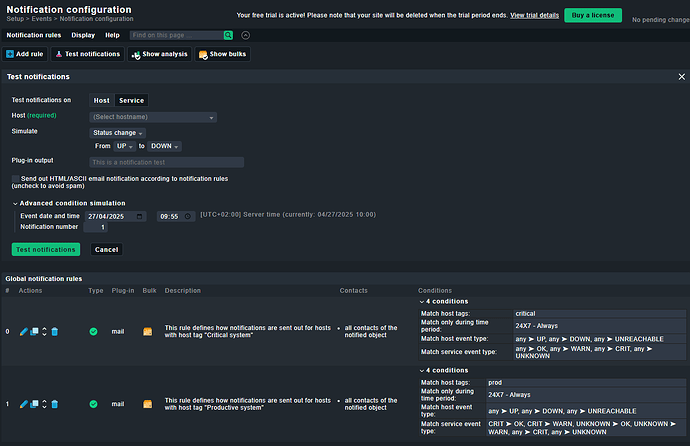The height and width of the screenshot is (446, 690).
Task: Click the green search magnifier icon
Action: pos(230,35)
